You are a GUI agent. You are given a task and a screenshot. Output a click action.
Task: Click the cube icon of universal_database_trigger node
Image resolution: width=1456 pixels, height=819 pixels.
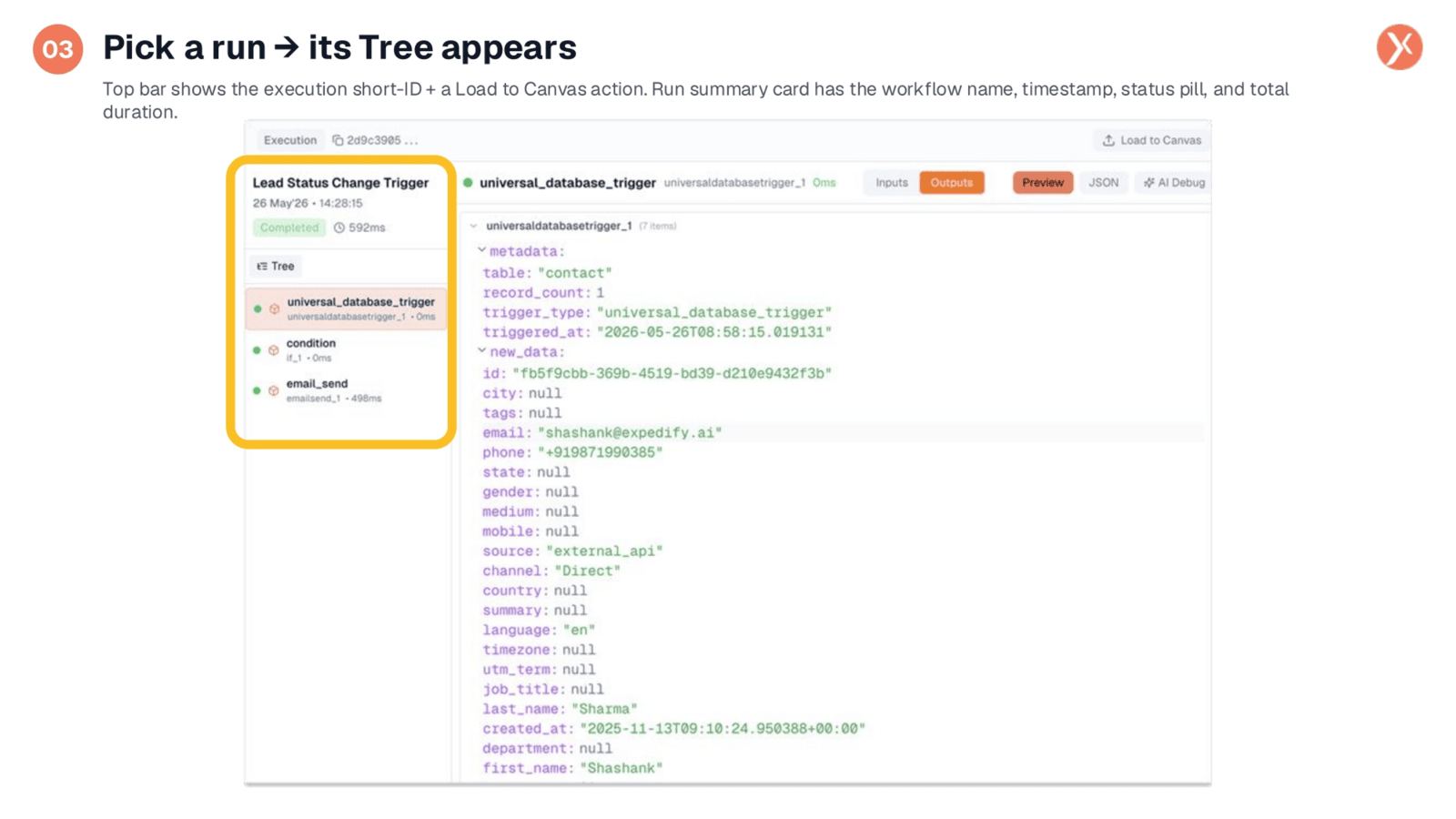pyautogui.click(x=274, y=309)
